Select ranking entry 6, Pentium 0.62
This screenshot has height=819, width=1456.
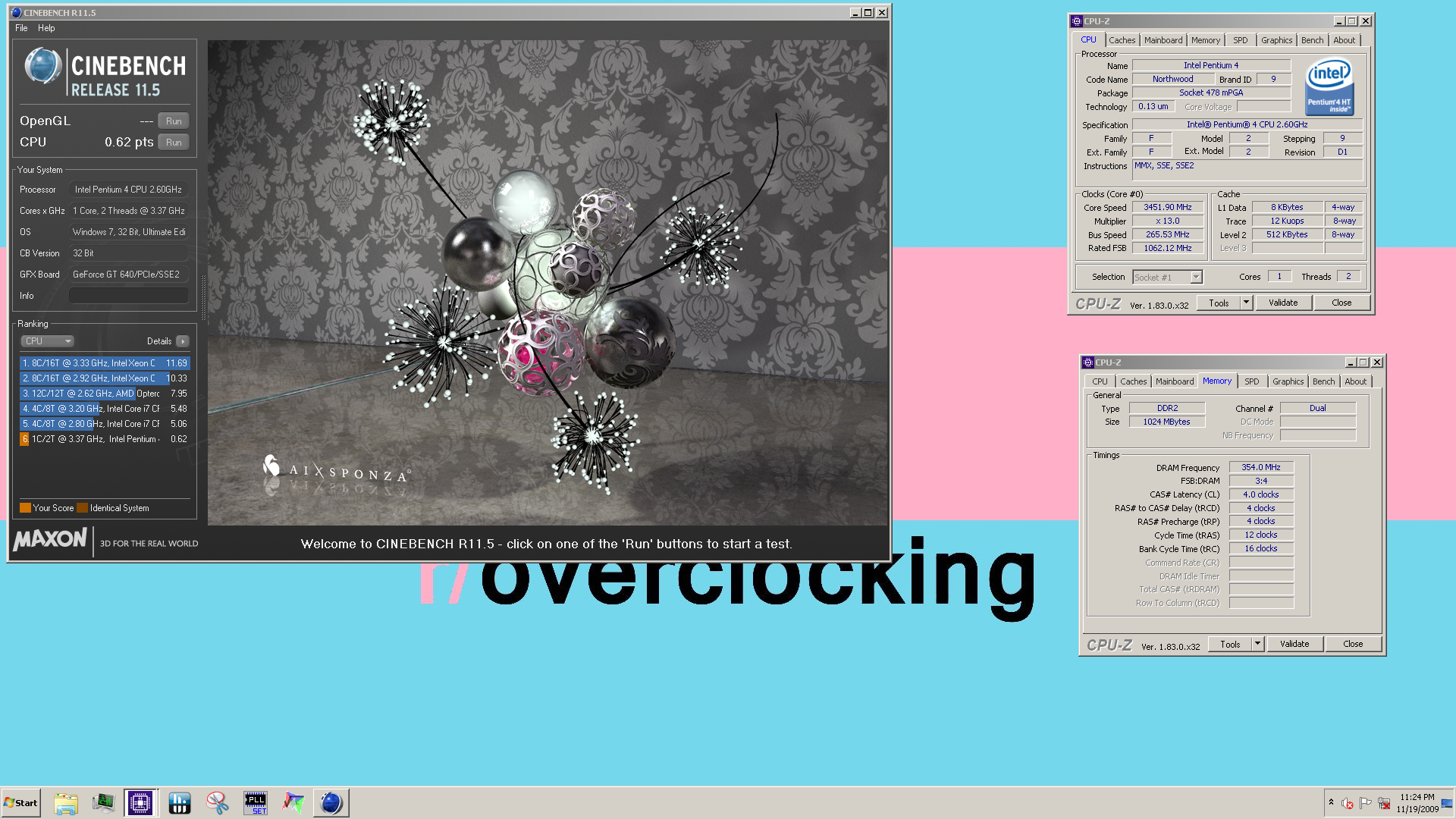coord(105,439)
